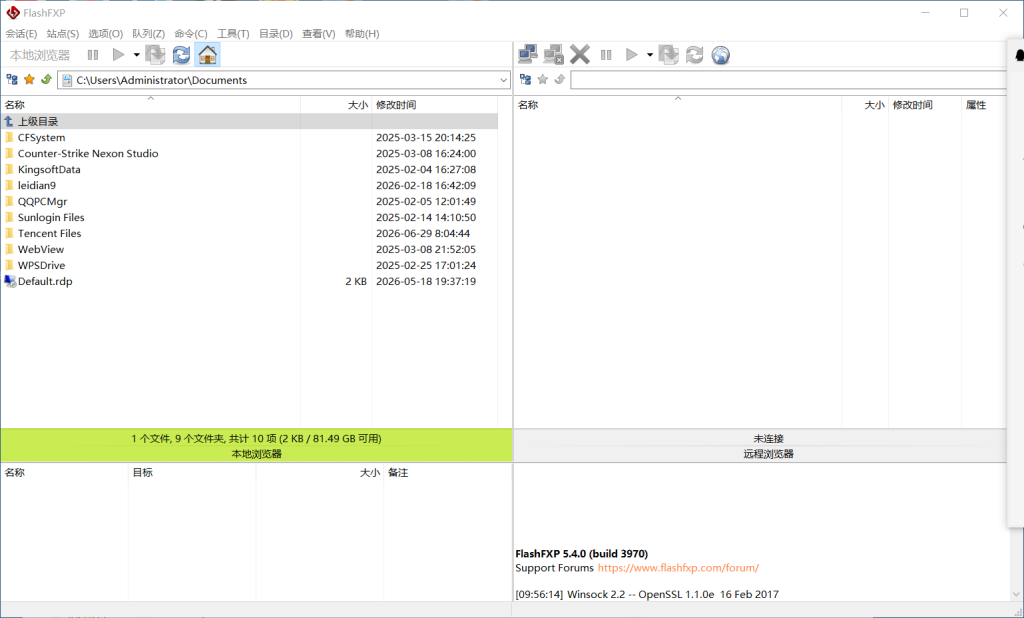Select the Default.rdp file

click(x=249, y=282)
